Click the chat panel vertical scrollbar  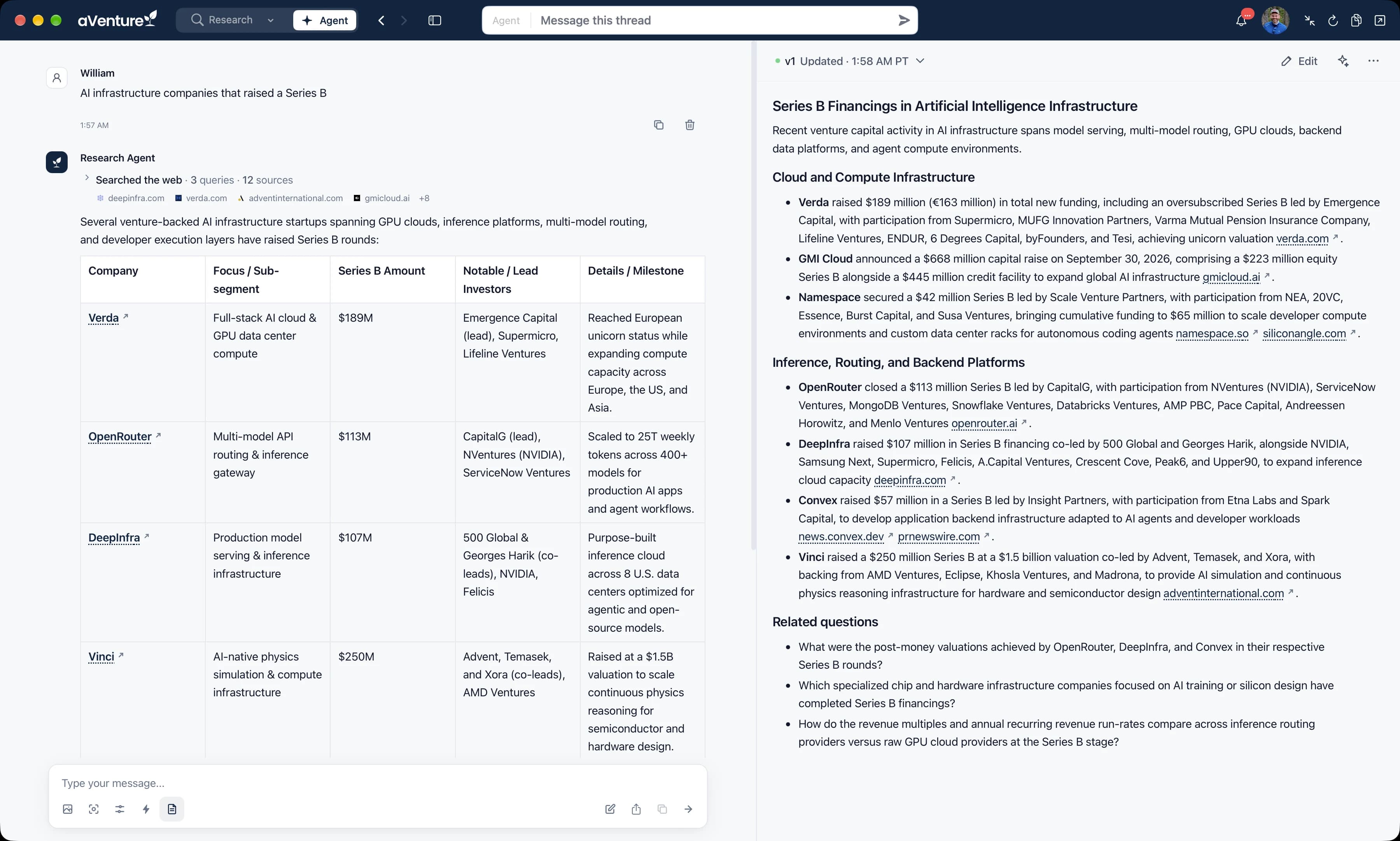(753, 295)
